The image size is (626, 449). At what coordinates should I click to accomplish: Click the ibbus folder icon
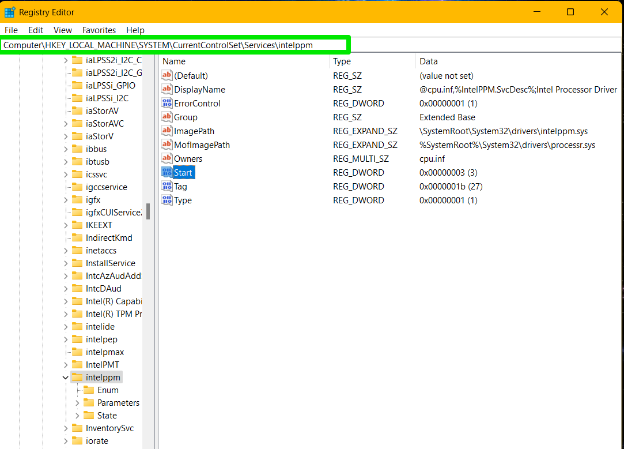(77, 149)
